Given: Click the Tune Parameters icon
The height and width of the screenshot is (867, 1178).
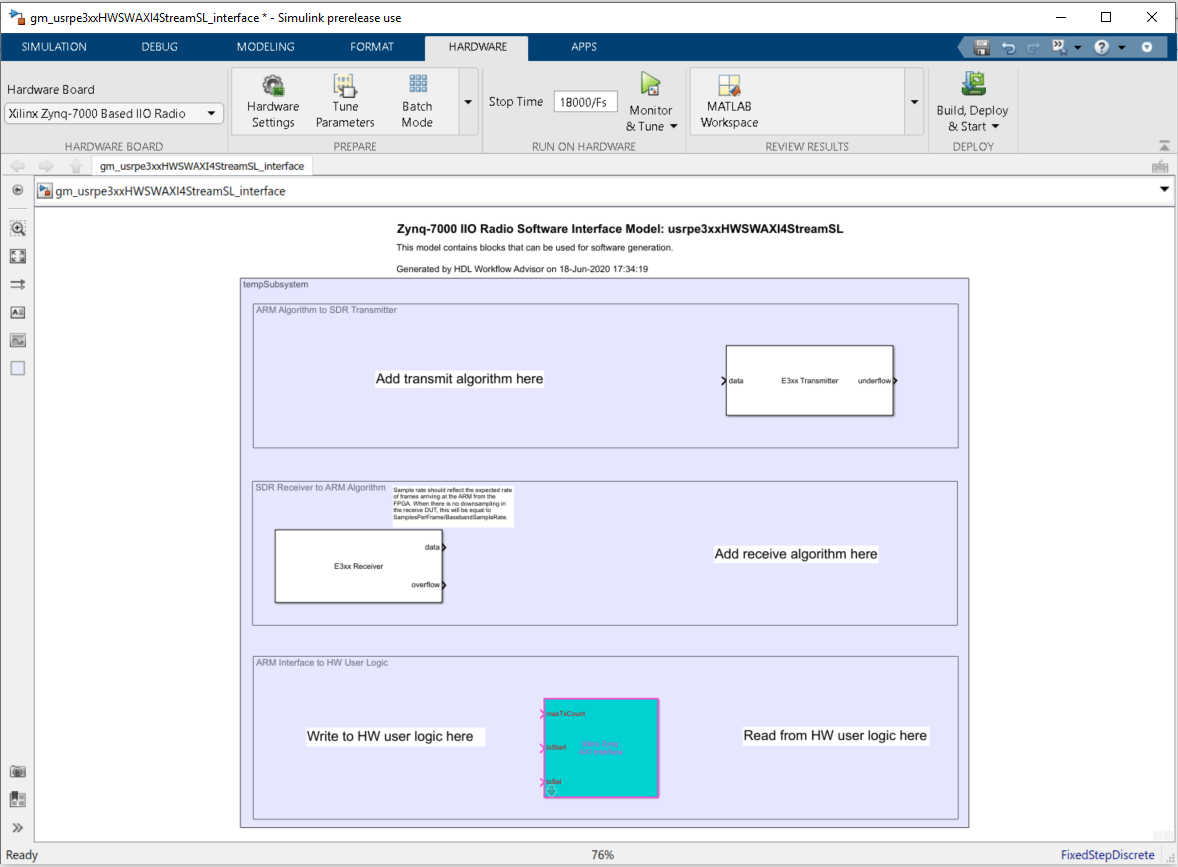Looking at the screenshot, I should click(x=345, y=86).
